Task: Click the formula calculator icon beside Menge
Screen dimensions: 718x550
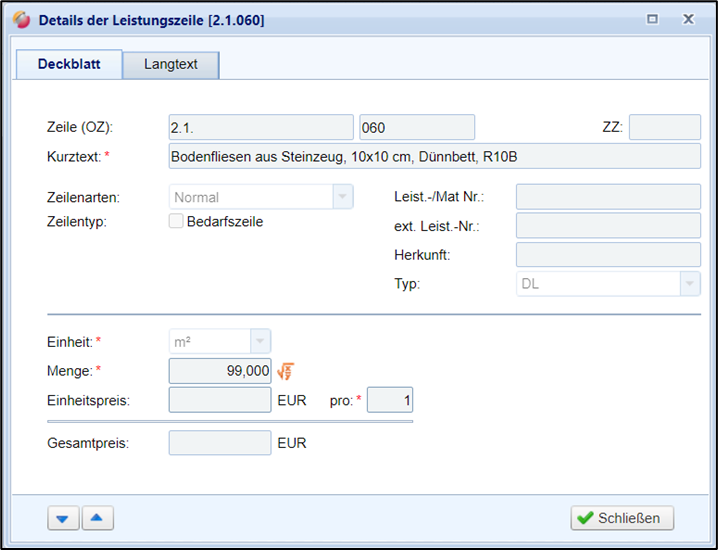Action: pos(285,372)
